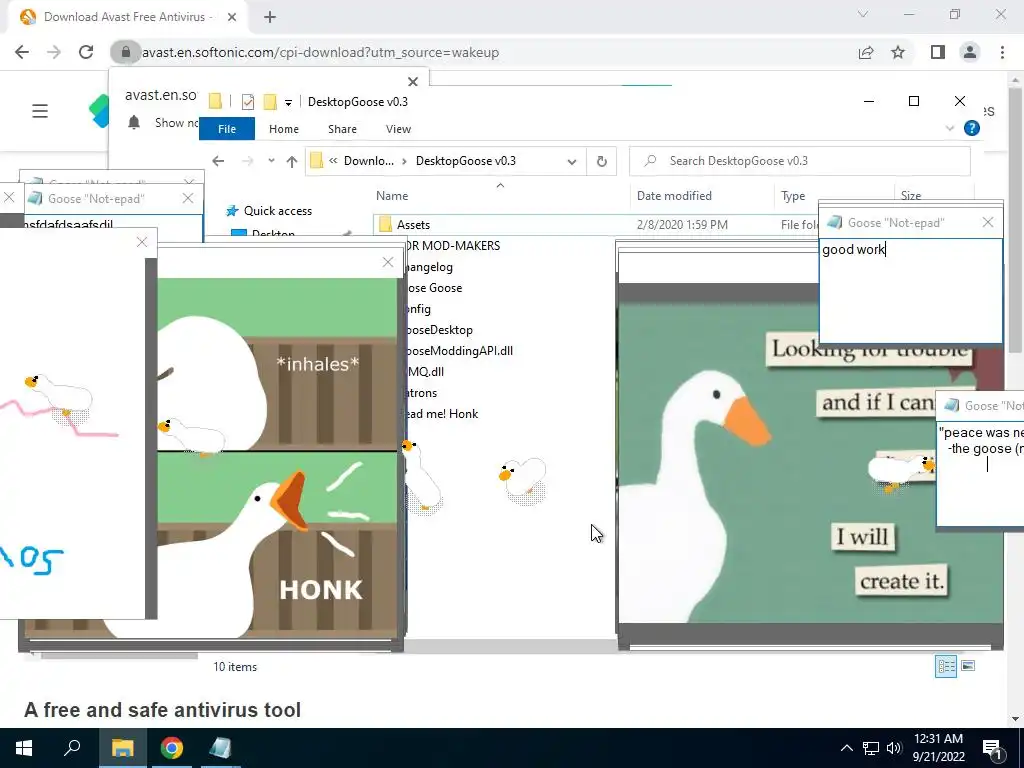
Task: Sort files by Type column
Action: 793,196
